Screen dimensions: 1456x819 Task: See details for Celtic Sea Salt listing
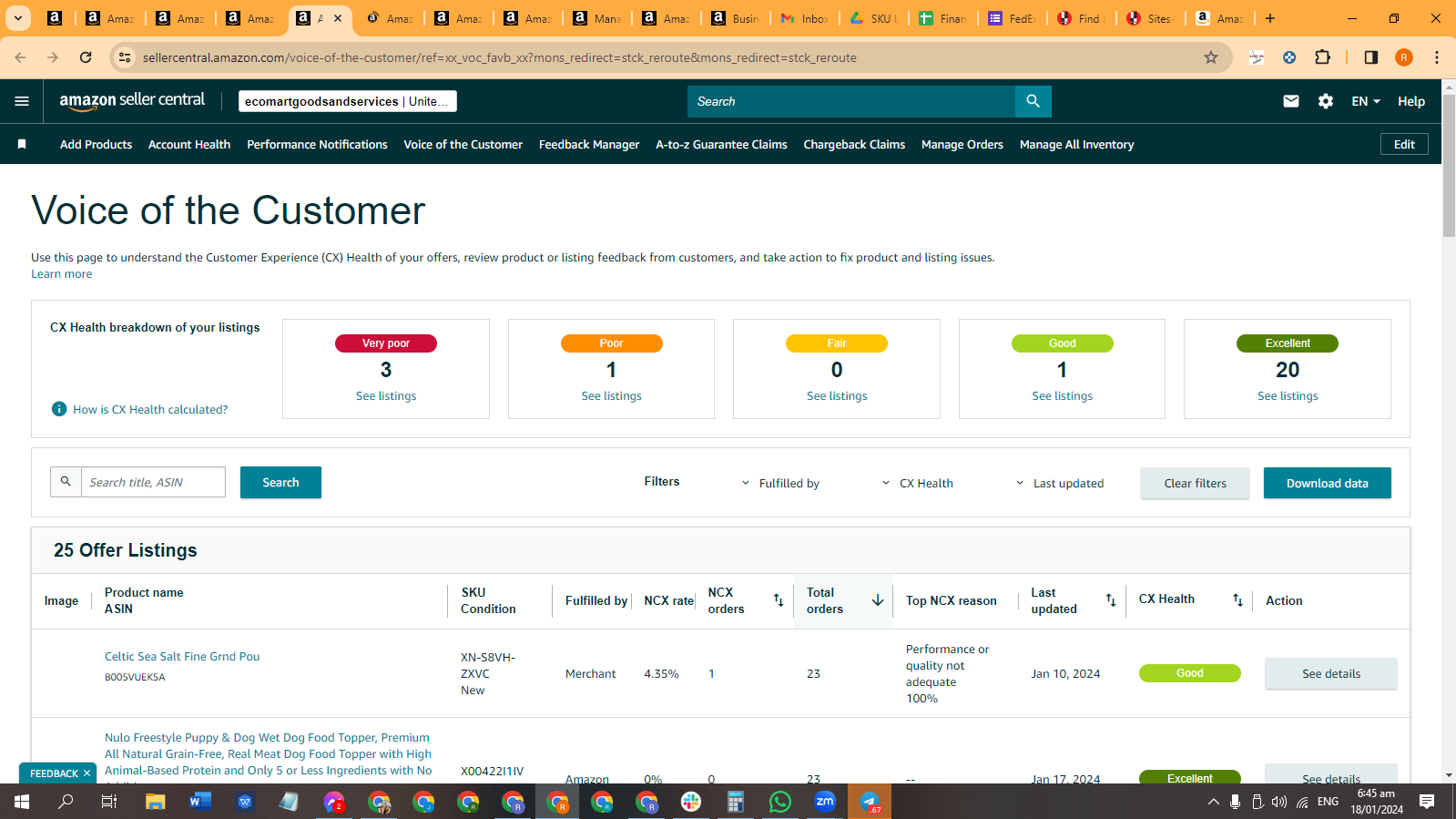[1330, 673]
